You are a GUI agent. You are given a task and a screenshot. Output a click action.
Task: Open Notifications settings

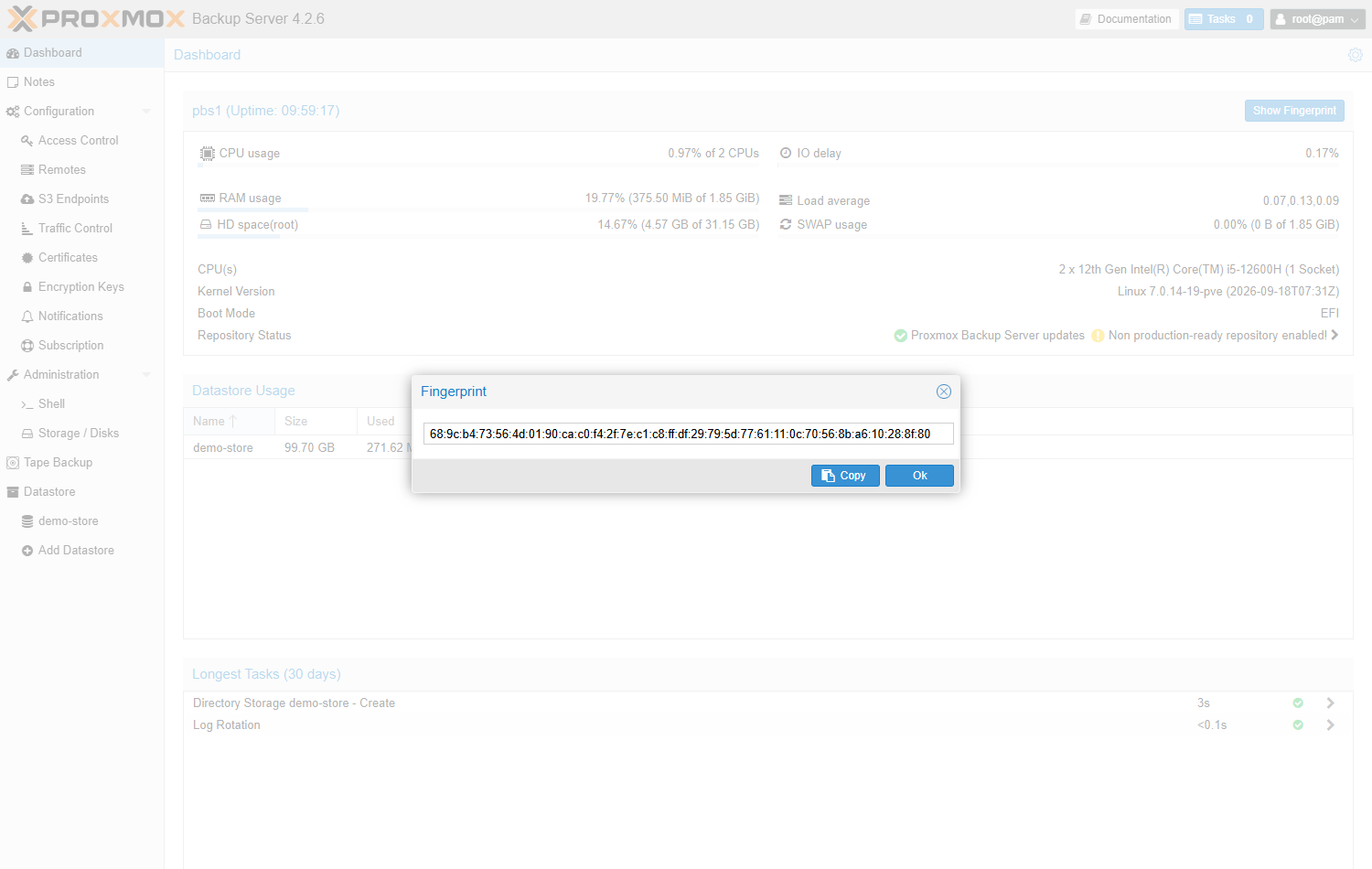click(x=81, y=316)
